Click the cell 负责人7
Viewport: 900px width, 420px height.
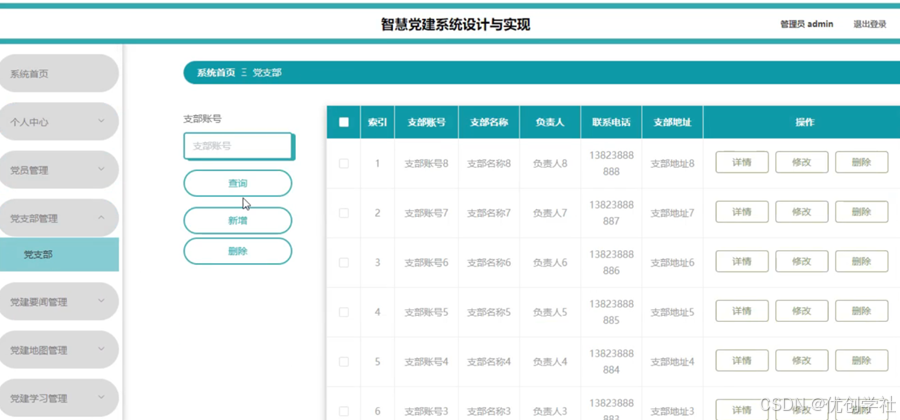pos(550,213)
